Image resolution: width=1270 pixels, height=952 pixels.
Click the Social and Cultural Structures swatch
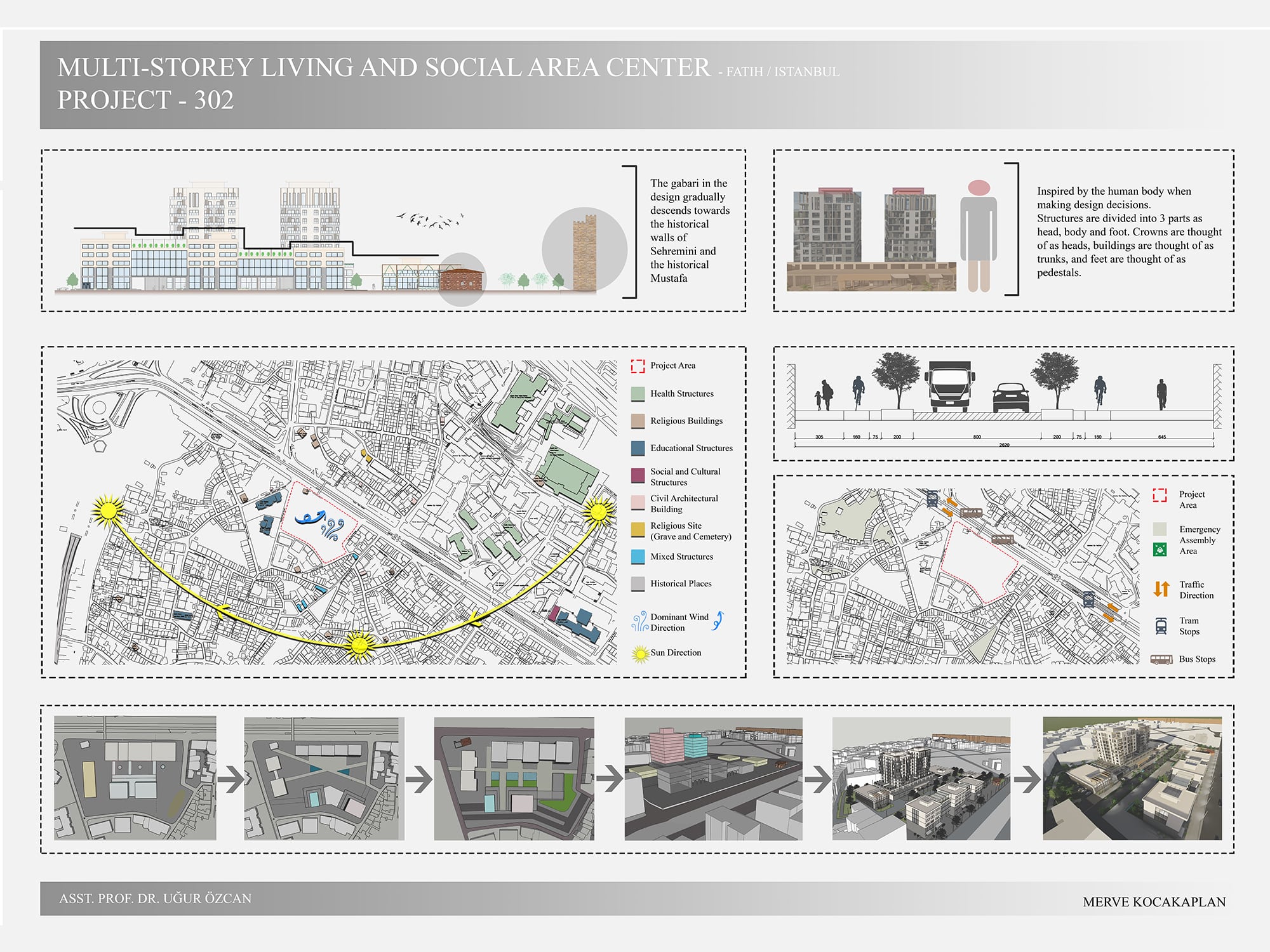(638, 476)
